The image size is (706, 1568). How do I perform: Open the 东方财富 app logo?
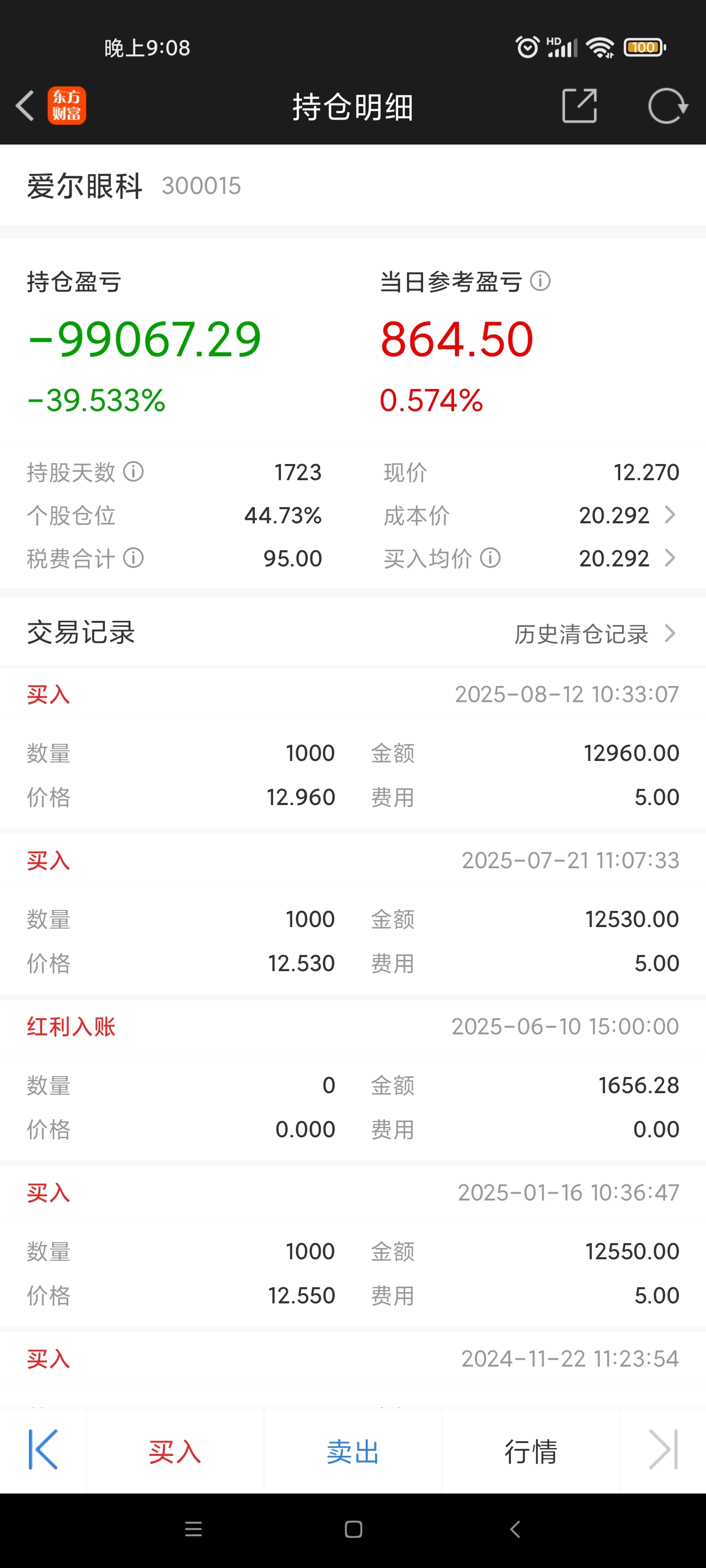[67, 105]
